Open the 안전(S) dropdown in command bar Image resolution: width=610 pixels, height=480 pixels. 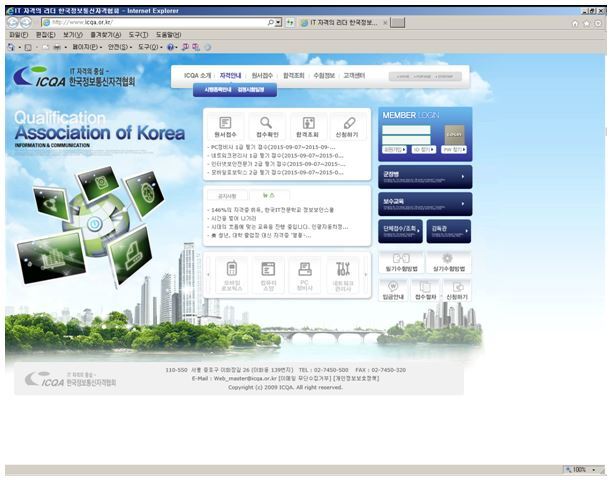click(120, 47)
